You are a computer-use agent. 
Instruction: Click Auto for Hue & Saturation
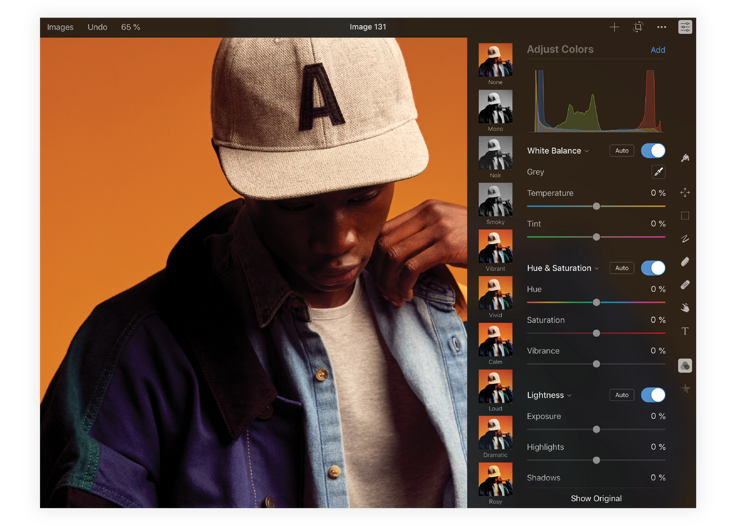coord(621,268)
